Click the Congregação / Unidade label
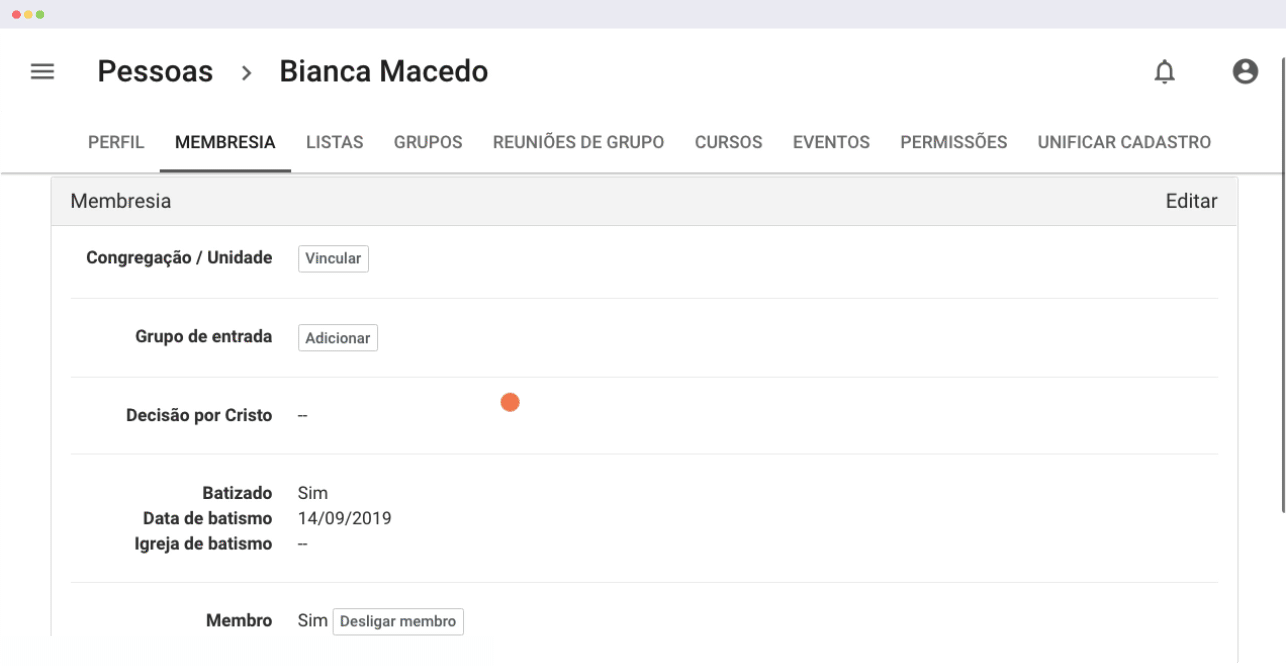 (x=179, y=258)
